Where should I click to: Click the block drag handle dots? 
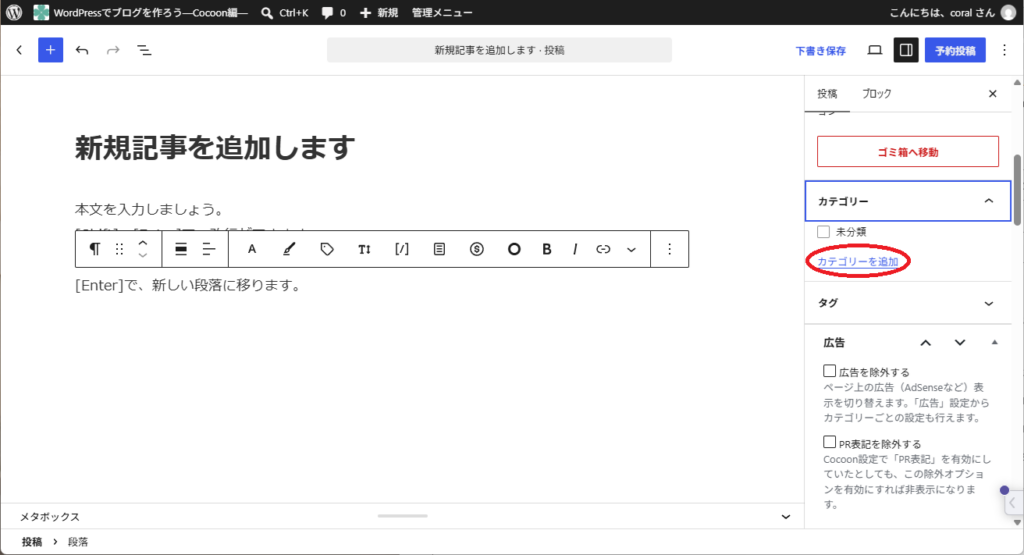click(120, 249)
